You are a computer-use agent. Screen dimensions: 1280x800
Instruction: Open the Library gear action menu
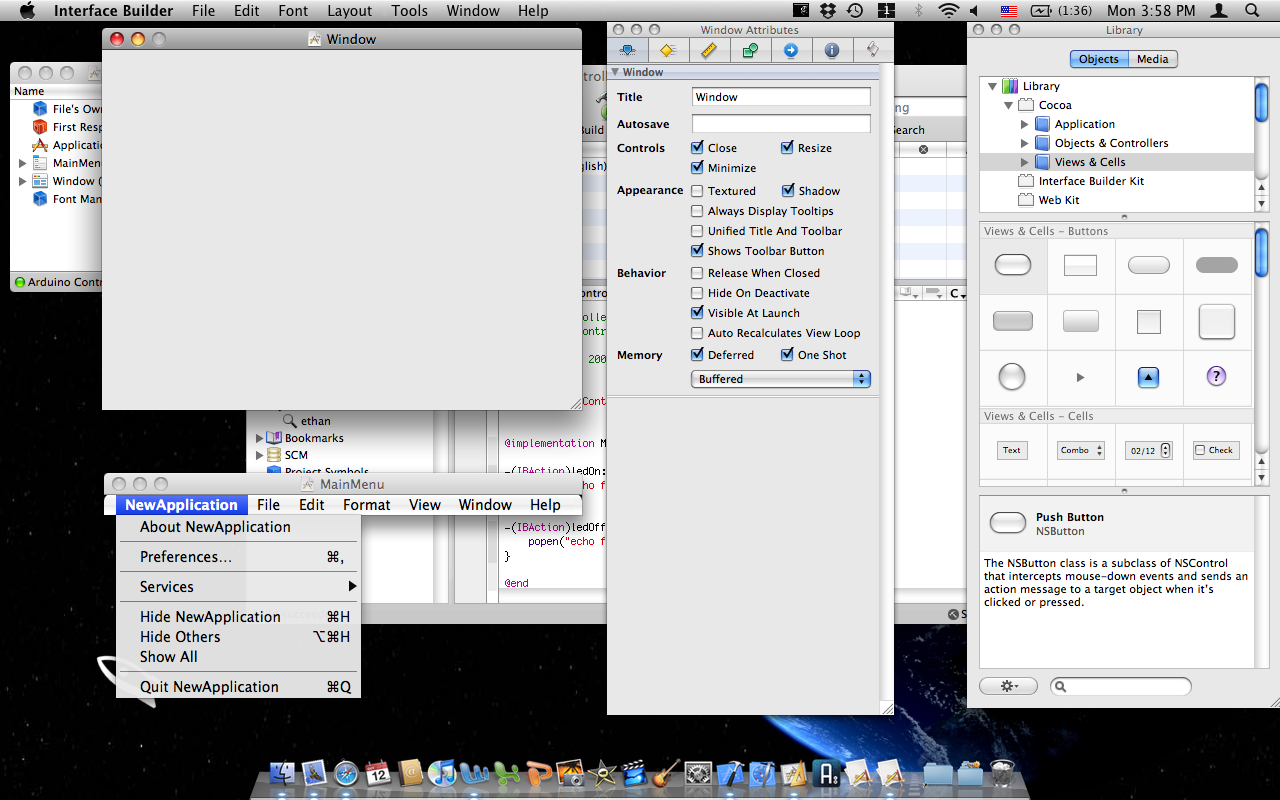coord(1009,686)
